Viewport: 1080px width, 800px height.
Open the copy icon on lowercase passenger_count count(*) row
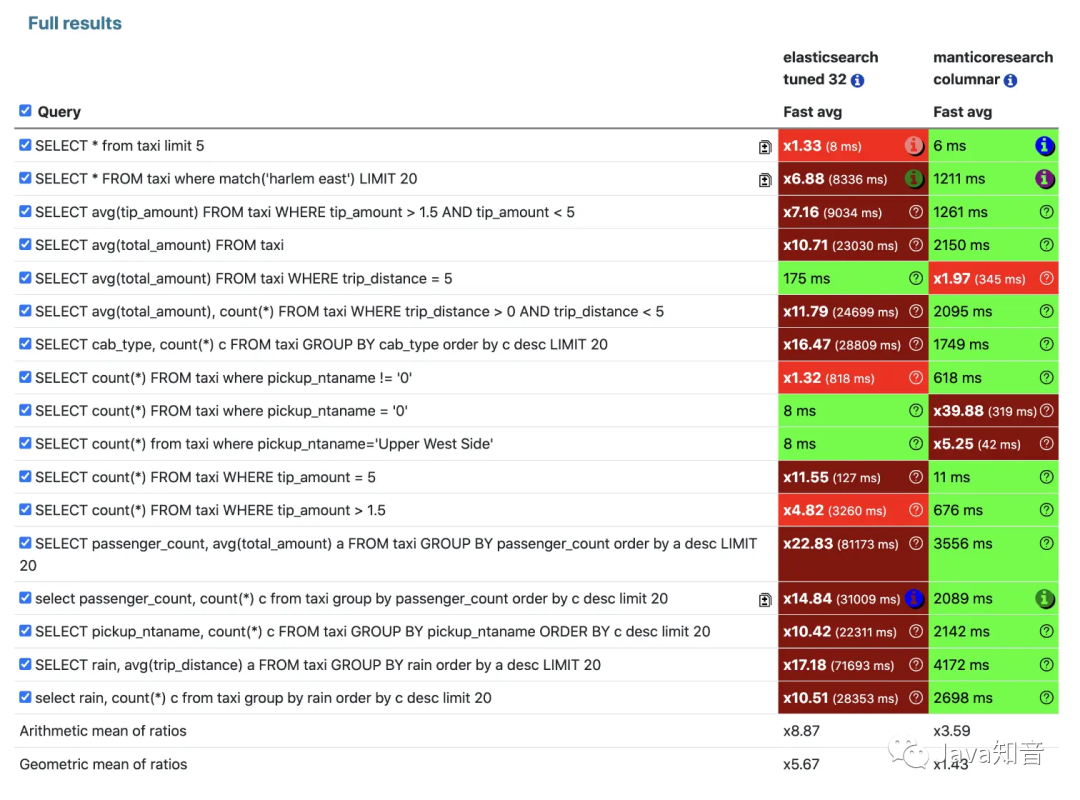point(765,599)
